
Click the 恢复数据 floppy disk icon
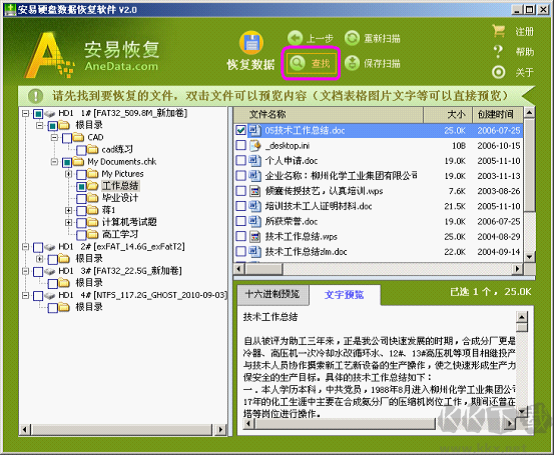pyautogui.click(x=251, y=43)
